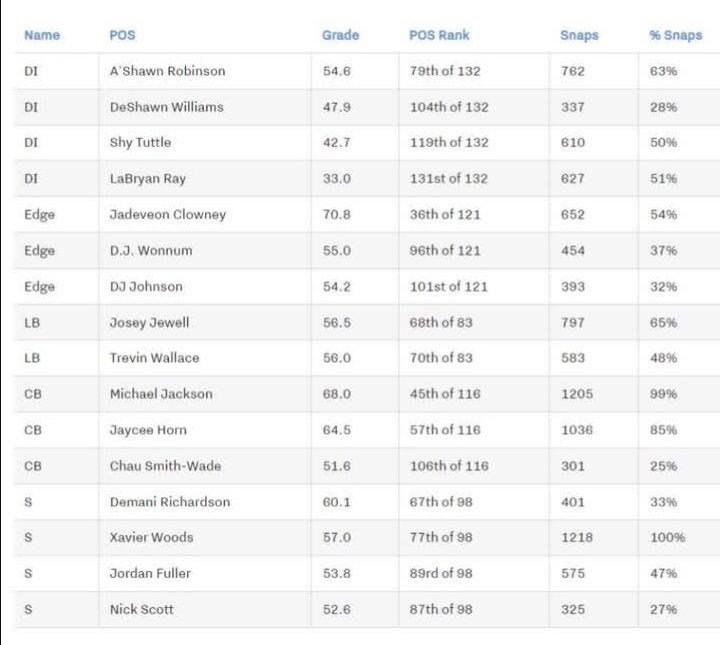720x645 pixels.
Task: Open A'Shawn Robinson player name
Action: [167, 71]
